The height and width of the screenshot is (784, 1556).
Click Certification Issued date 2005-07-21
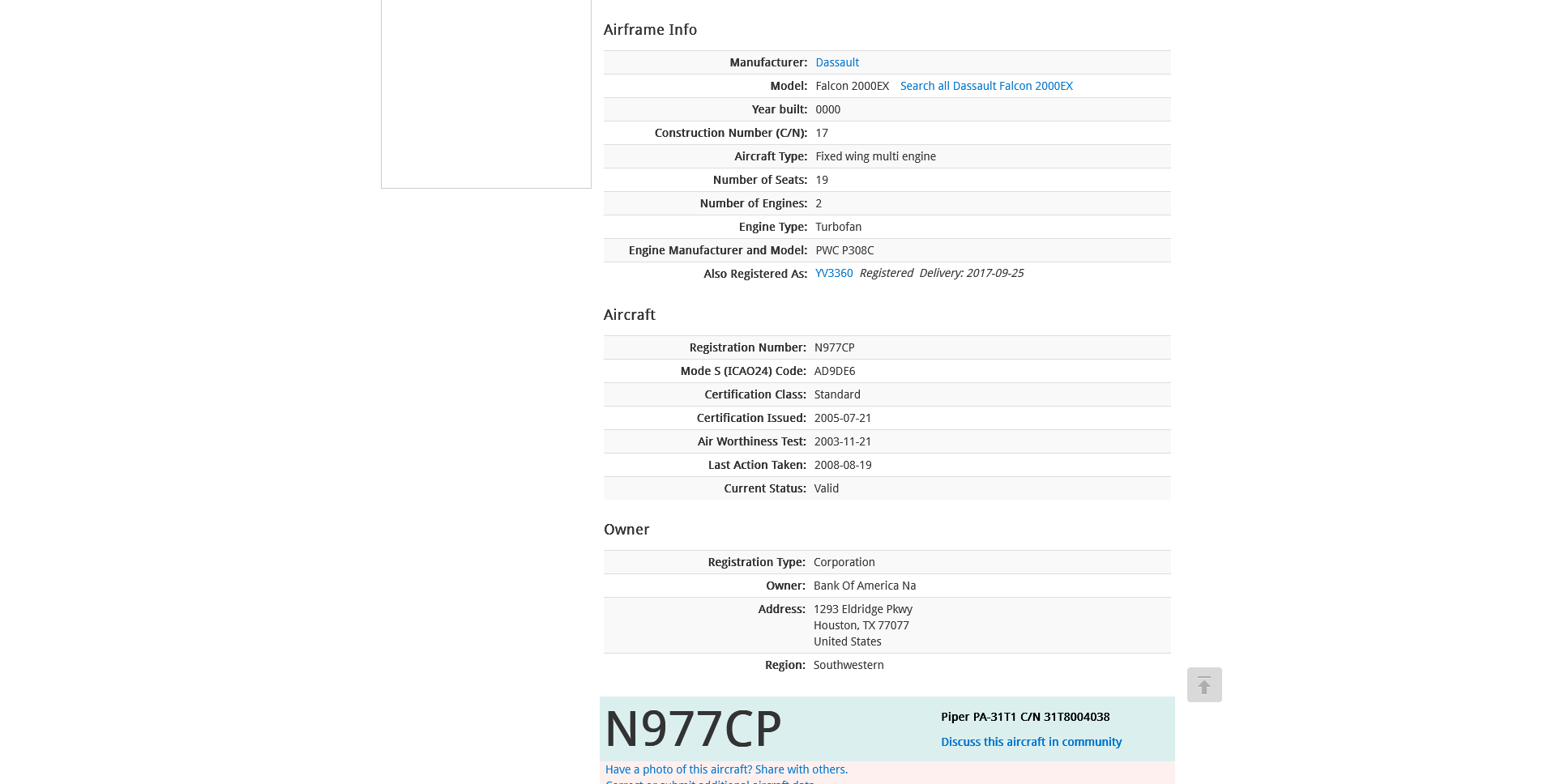[843, 418]
